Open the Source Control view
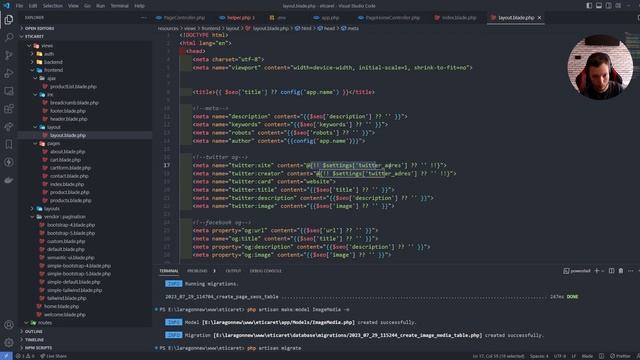This screenshot has width=640, height=360. tap(9, 55)
